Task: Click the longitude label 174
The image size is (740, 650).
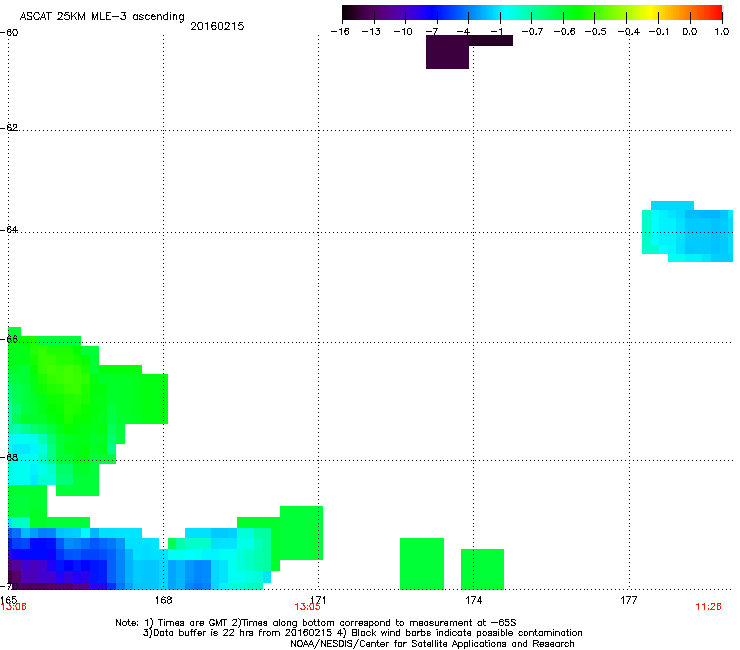Action: click(x=473, y=600)
